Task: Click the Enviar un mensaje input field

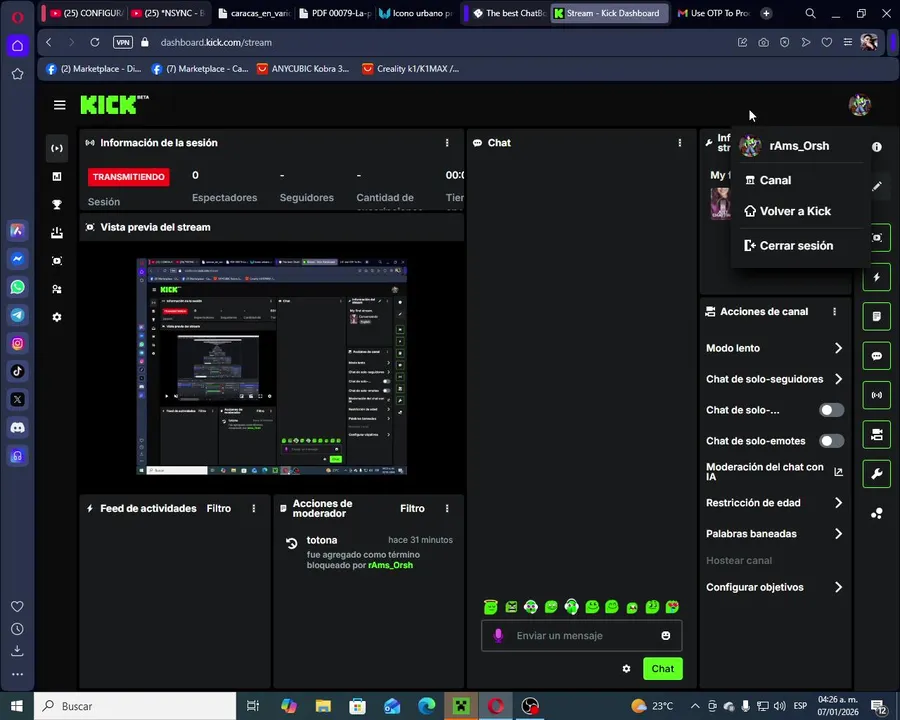Action: click(581, 636)
